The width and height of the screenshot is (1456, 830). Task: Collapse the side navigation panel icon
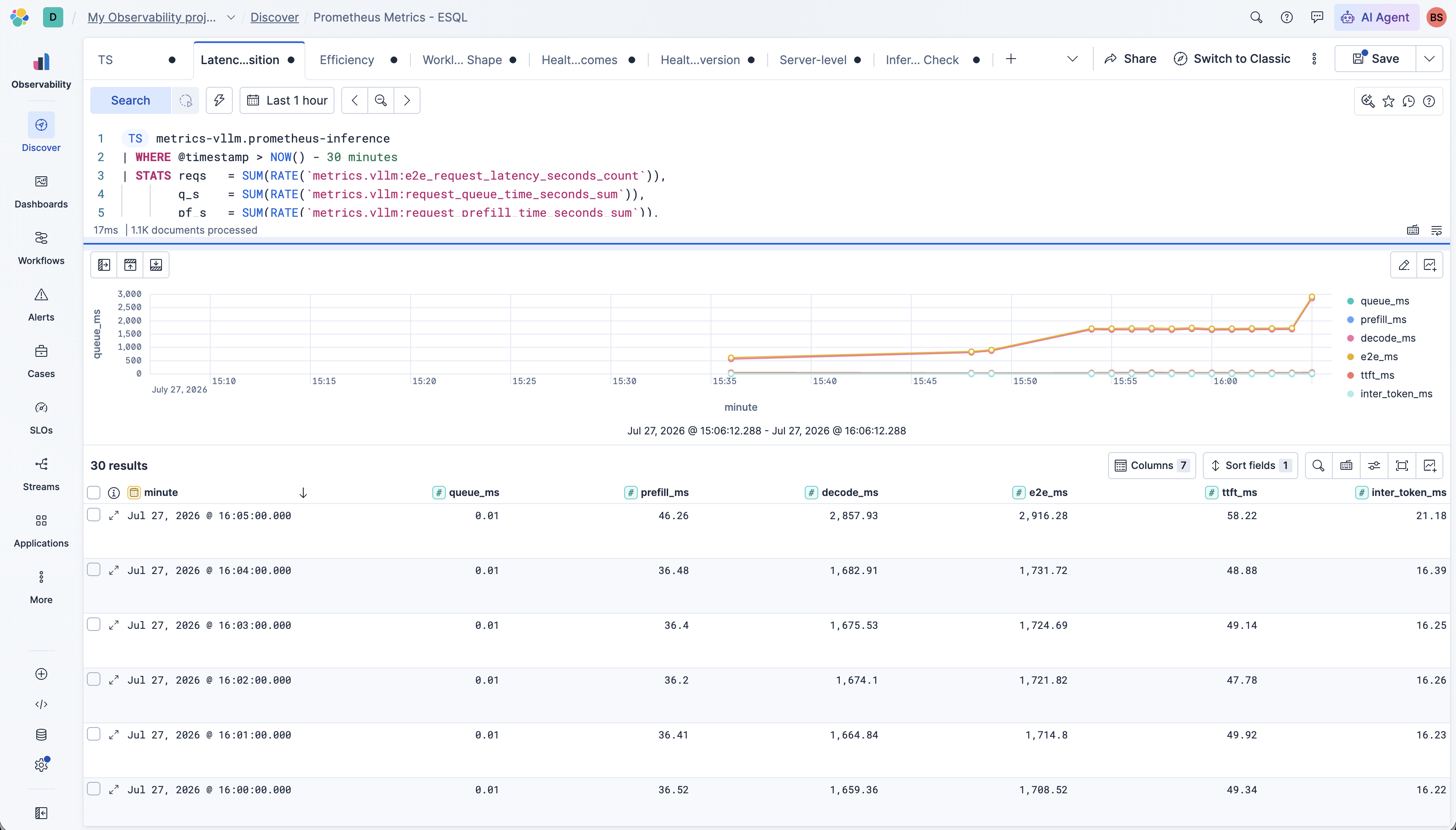(x=41, y=813)
